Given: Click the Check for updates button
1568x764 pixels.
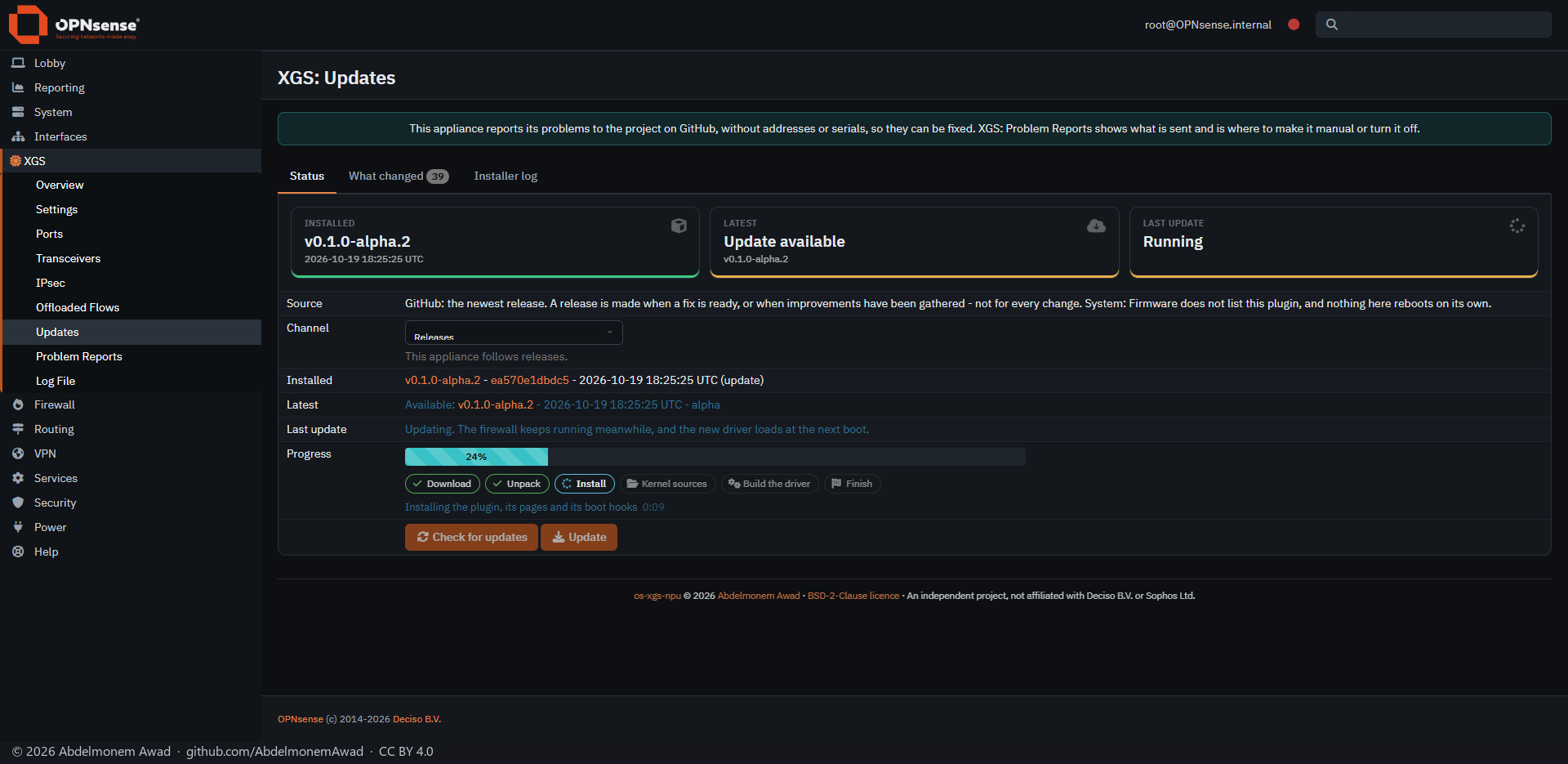Looking at the screenshot, I should tap(471, 537).
